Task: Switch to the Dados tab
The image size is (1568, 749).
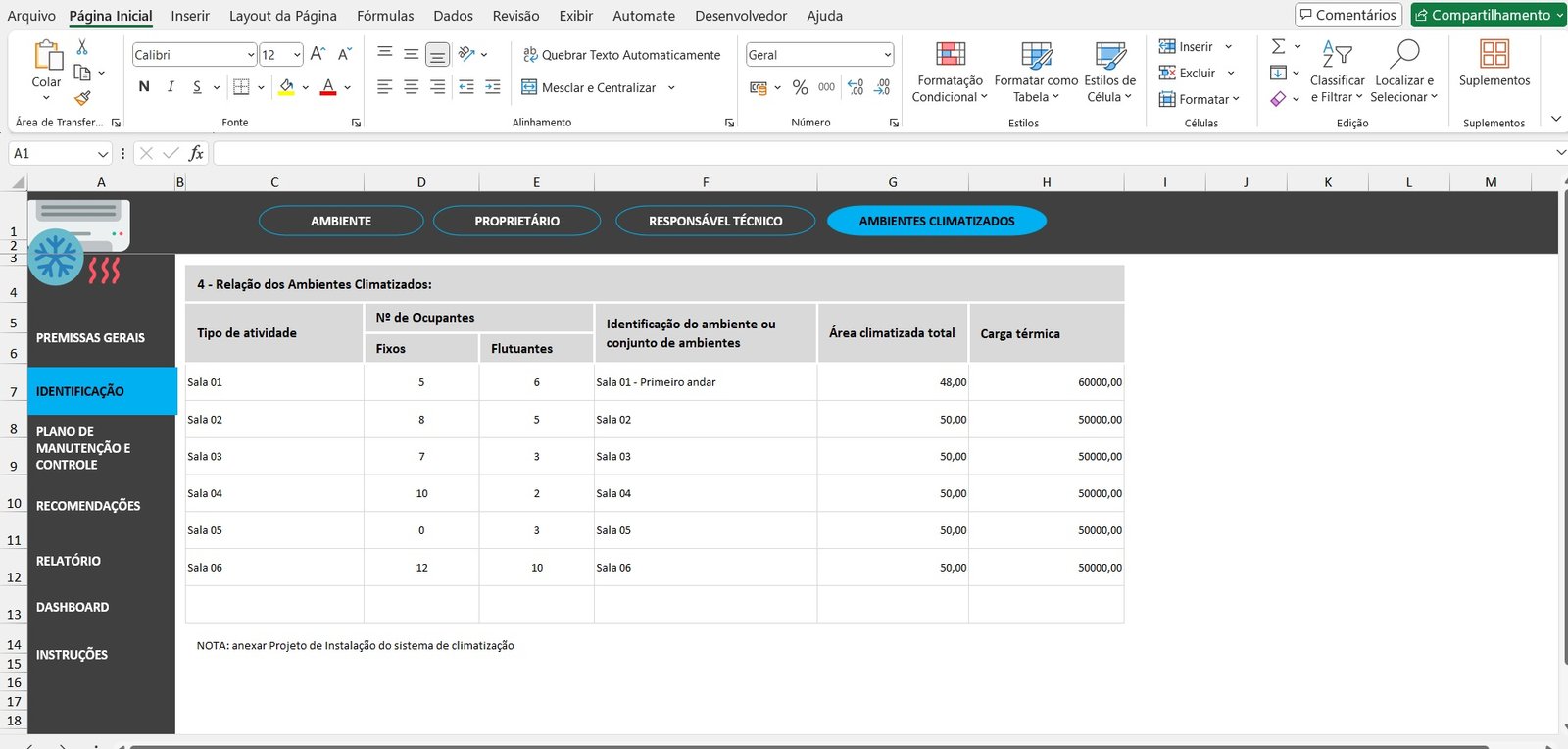Action: pos(453,16)
